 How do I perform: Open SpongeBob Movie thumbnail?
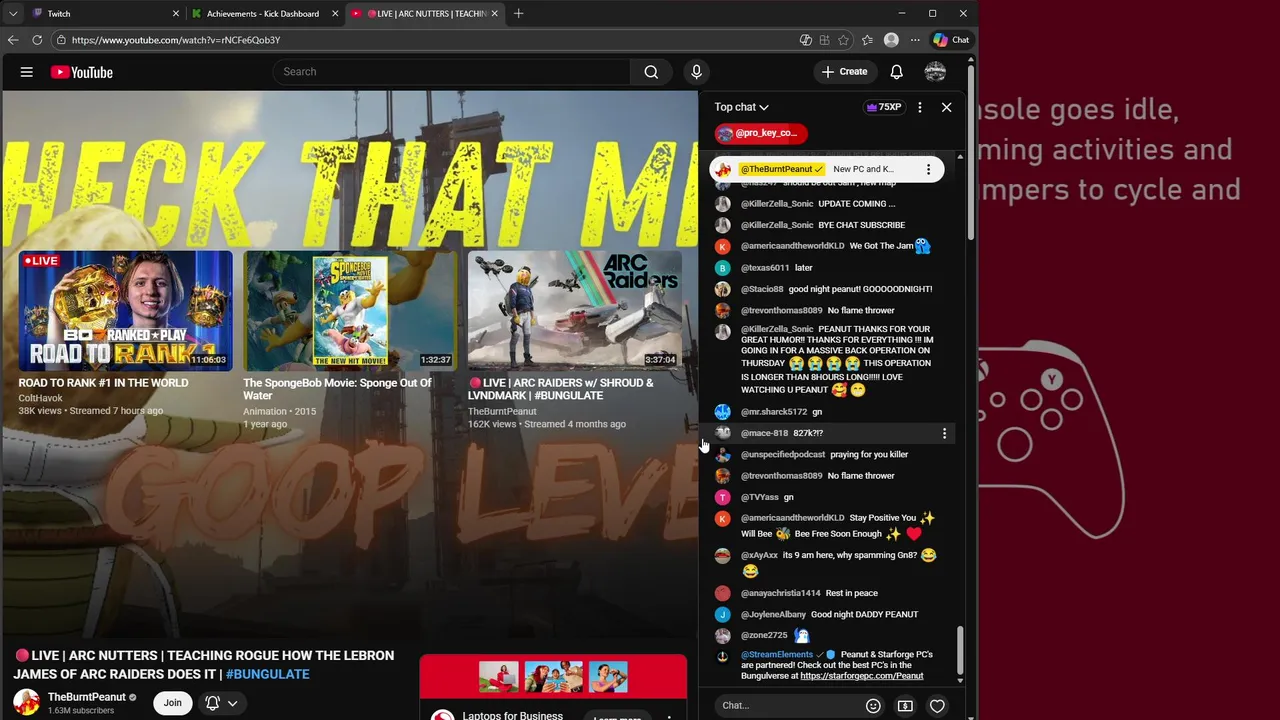coord(349,311)
